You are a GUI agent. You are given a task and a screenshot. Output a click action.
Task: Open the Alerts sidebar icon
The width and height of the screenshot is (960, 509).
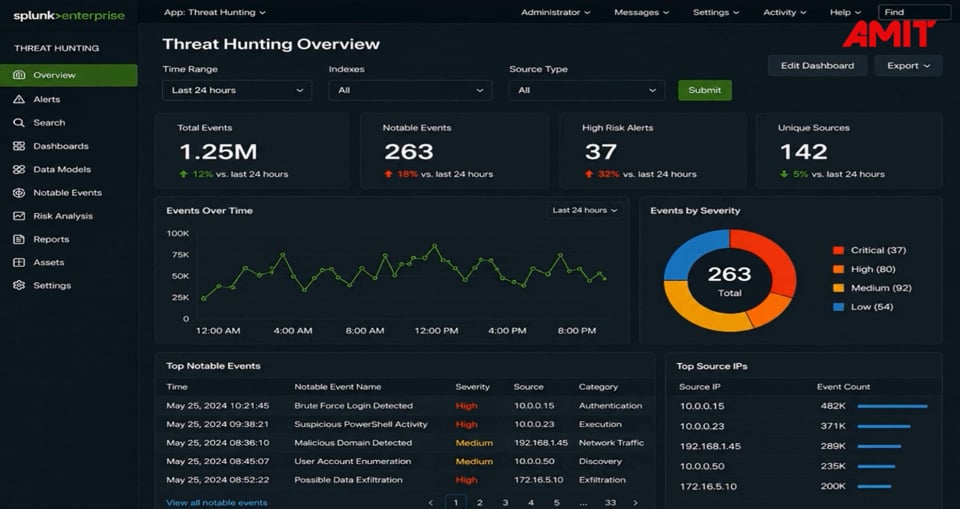point(19,99)
